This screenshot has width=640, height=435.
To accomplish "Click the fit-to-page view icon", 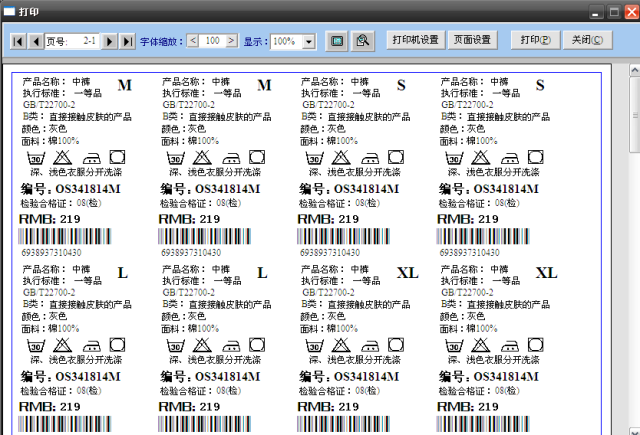I will click(337, 41).
